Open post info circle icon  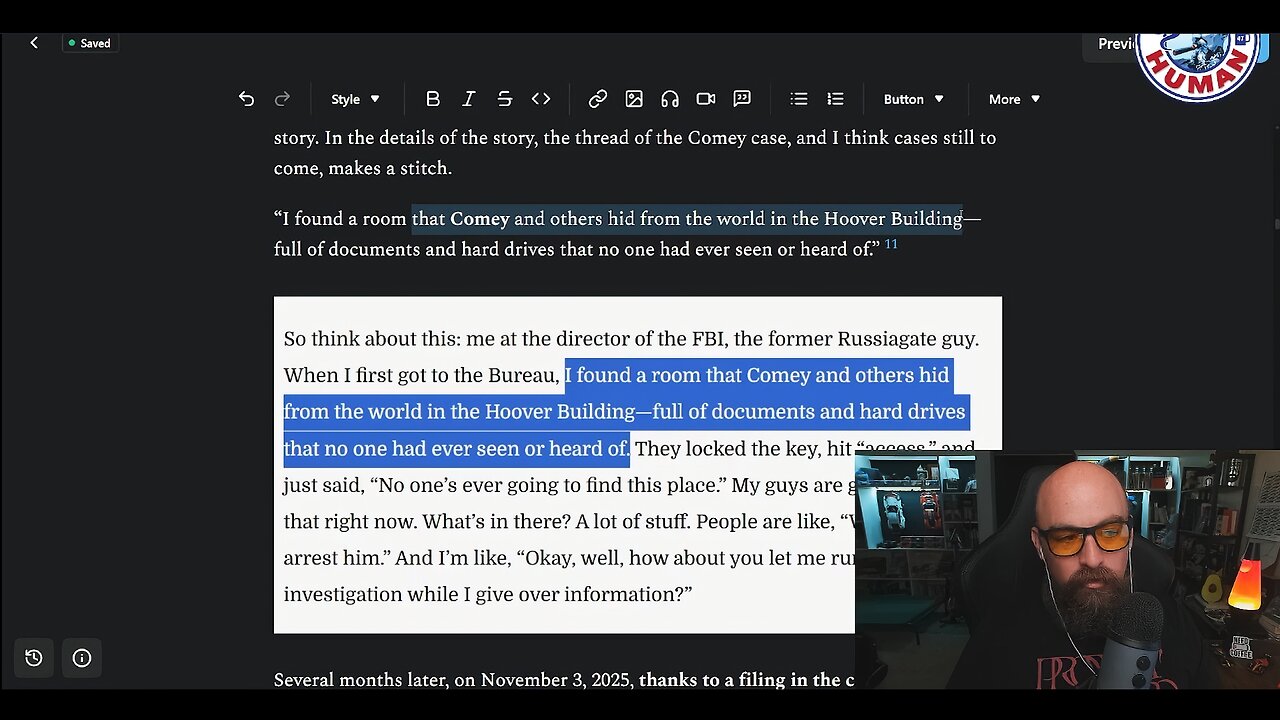coord(82,658)
